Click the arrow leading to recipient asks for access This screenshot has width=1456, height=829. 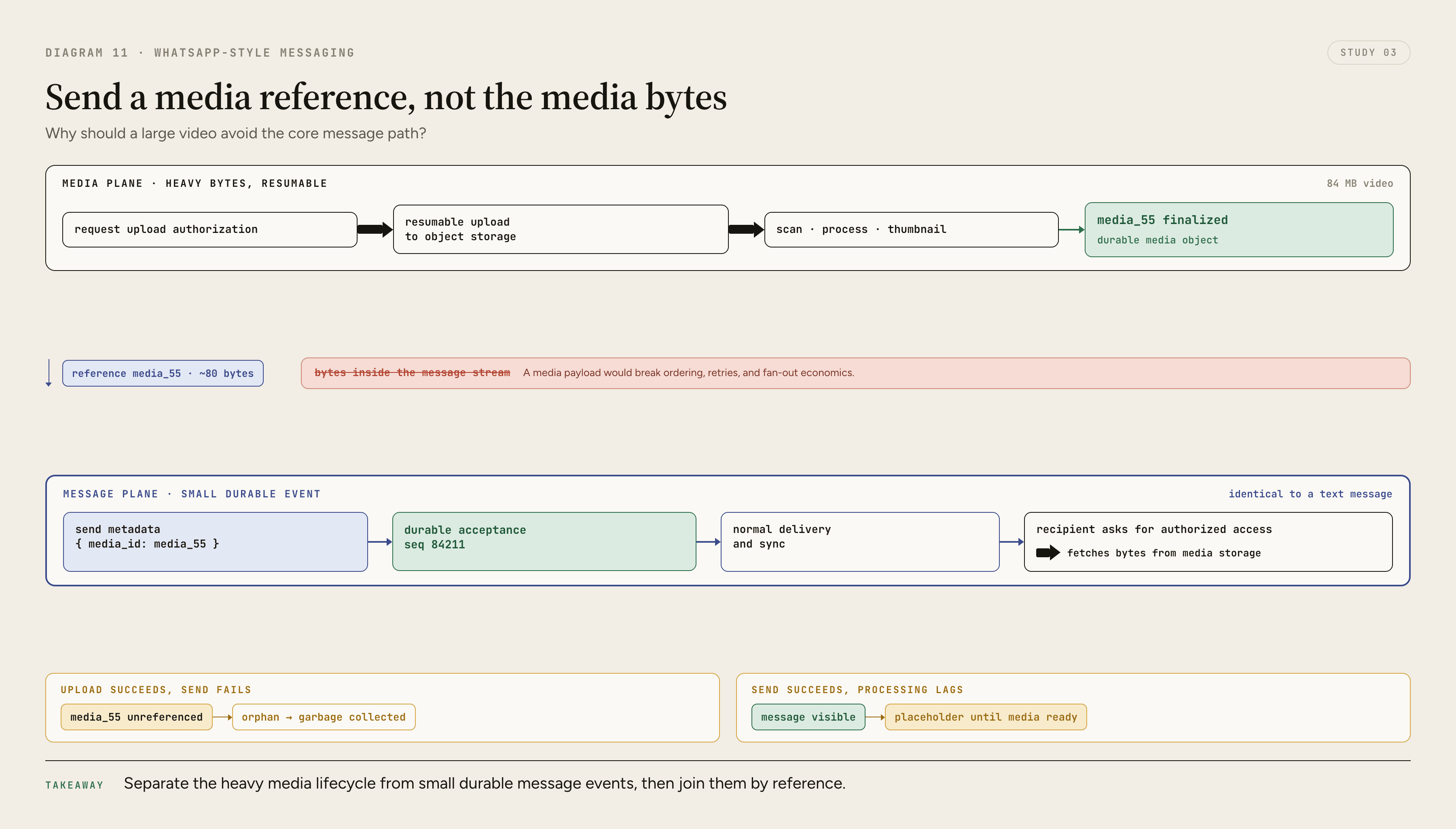(x=1012, y=542)
